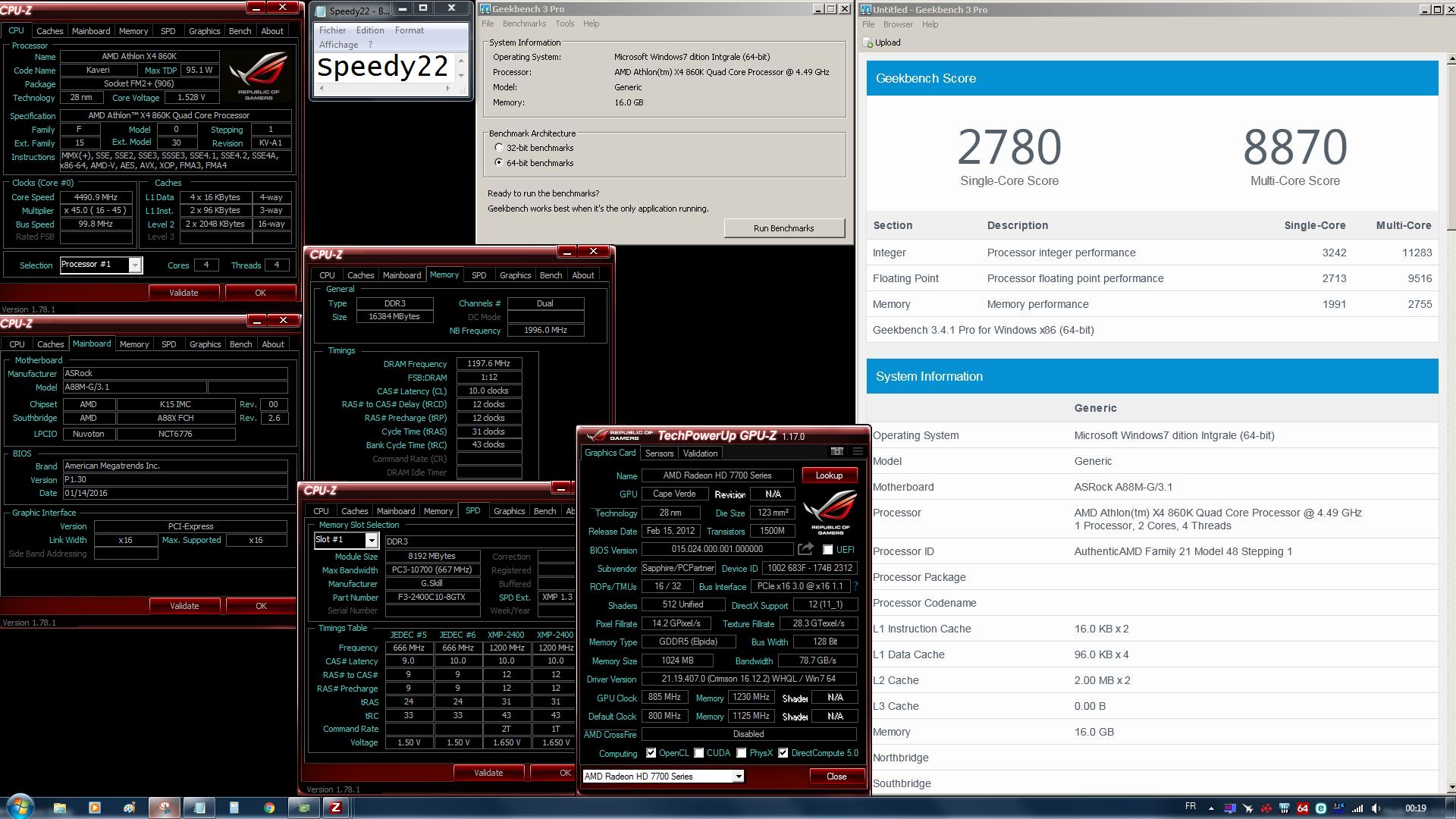1456x819 pixels.
Task: Launch the media player taskbar icon
Action: (95, 808)
